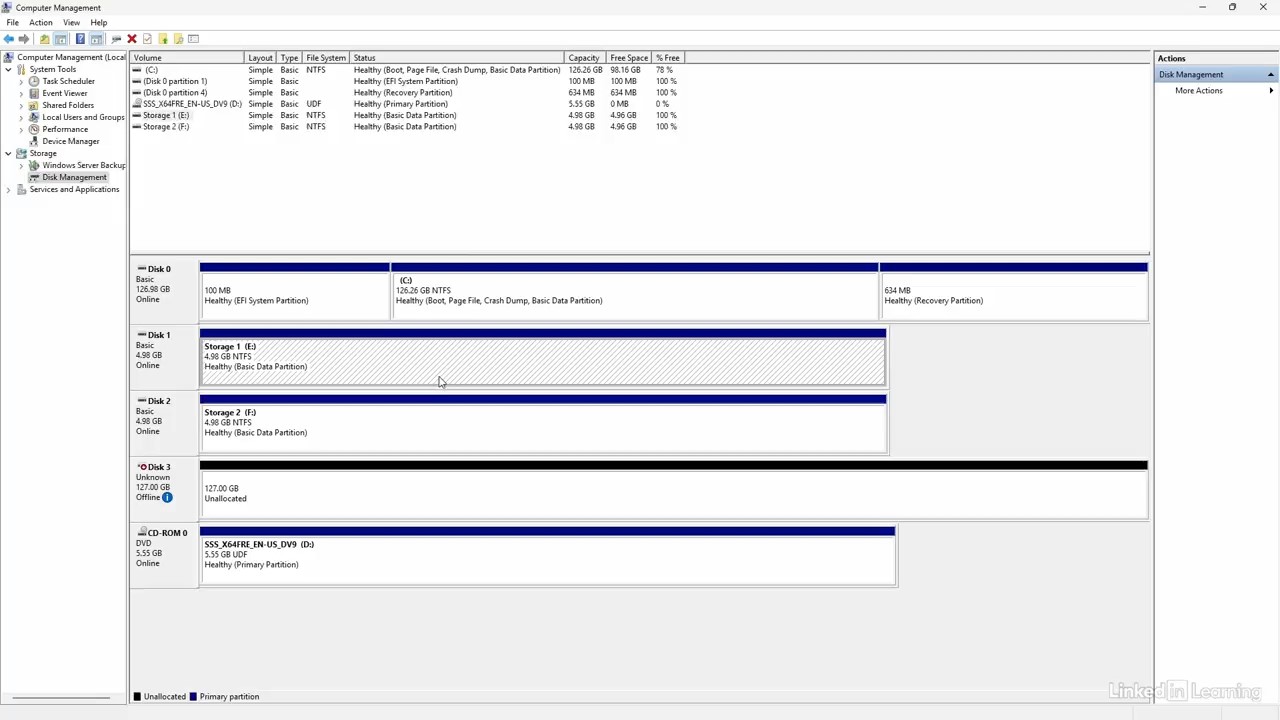Click the Disk 1 label box
This screenshot has height=720, width=1280.
tap(164, 357)
